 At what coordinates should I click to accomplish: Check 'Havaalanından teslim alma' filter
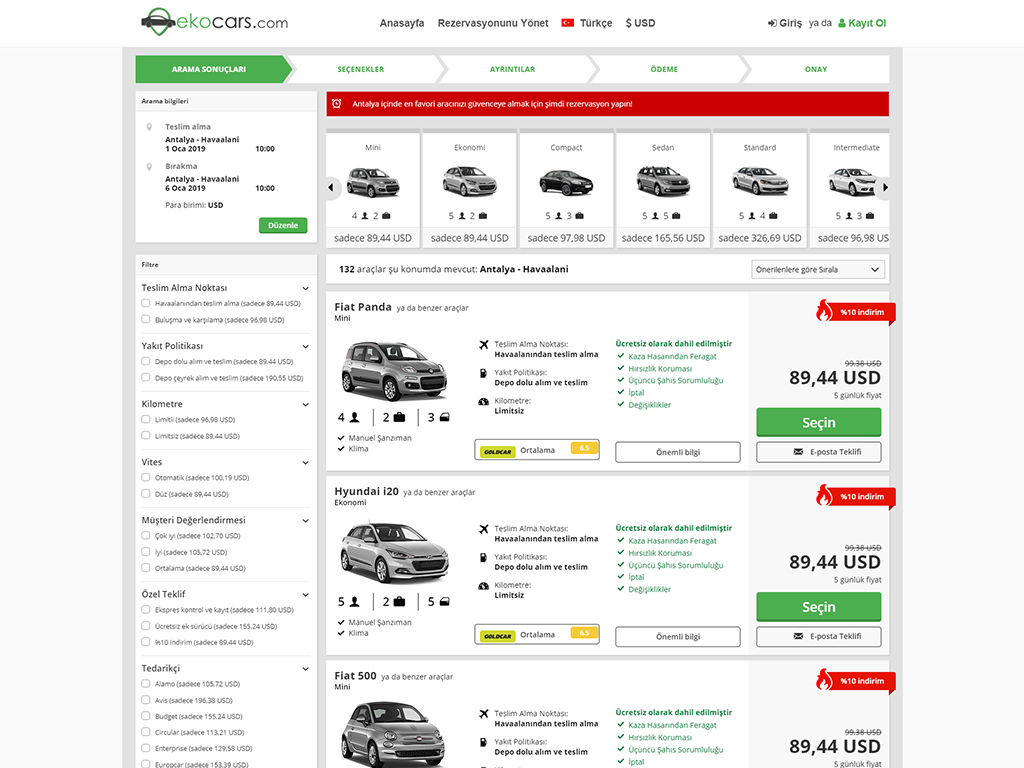click(146, 303)
